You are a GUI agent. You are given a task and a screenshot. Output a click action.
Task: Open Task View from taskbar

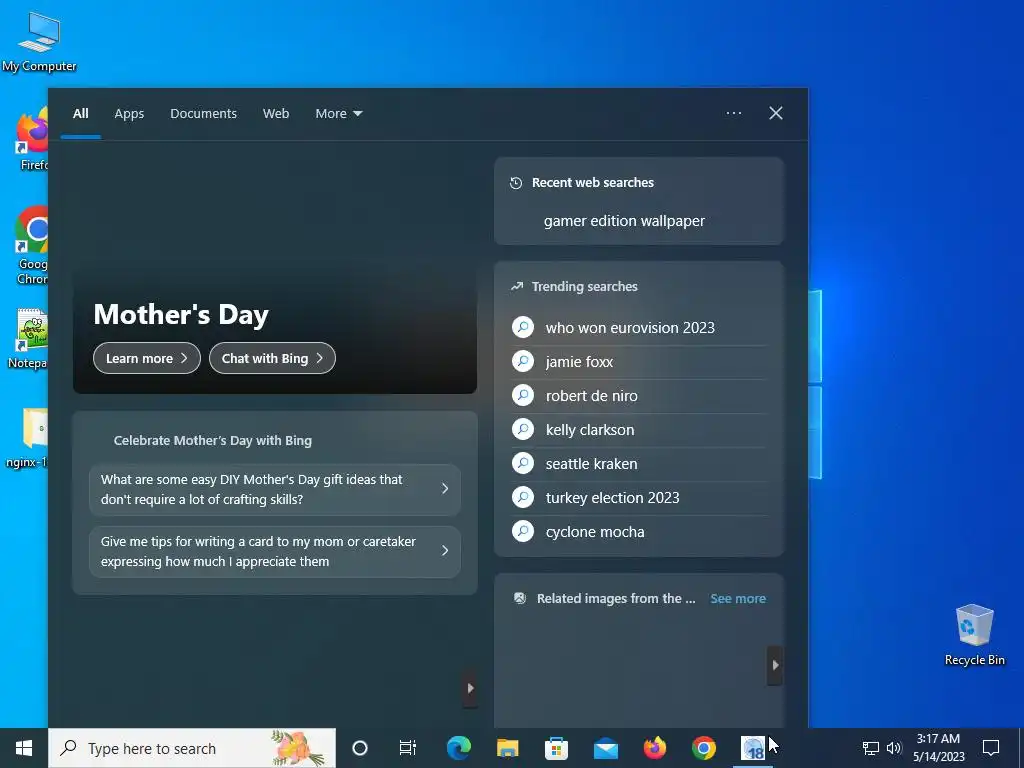[408, 748]
